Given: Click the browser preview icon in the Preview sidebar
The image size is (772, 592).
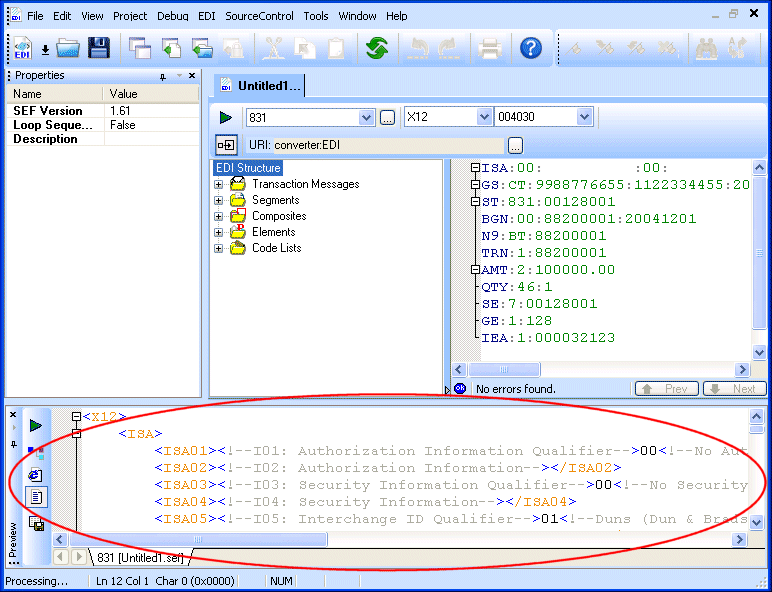Looking at the screenshot, I should pyautogui.click(x=36, y=475).
